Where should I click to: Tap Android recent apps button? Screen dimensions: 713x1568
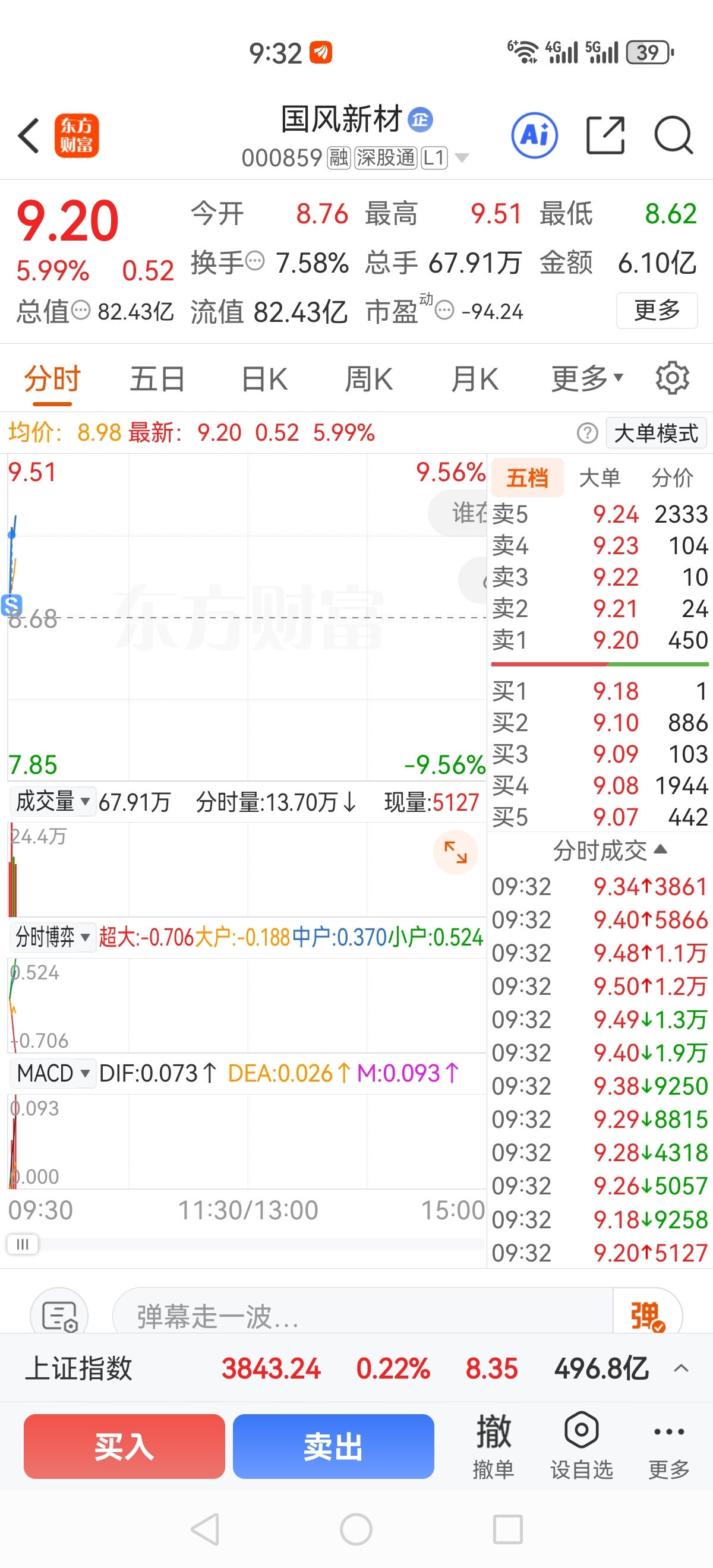pyautogui.click(x=508, y=1529)
